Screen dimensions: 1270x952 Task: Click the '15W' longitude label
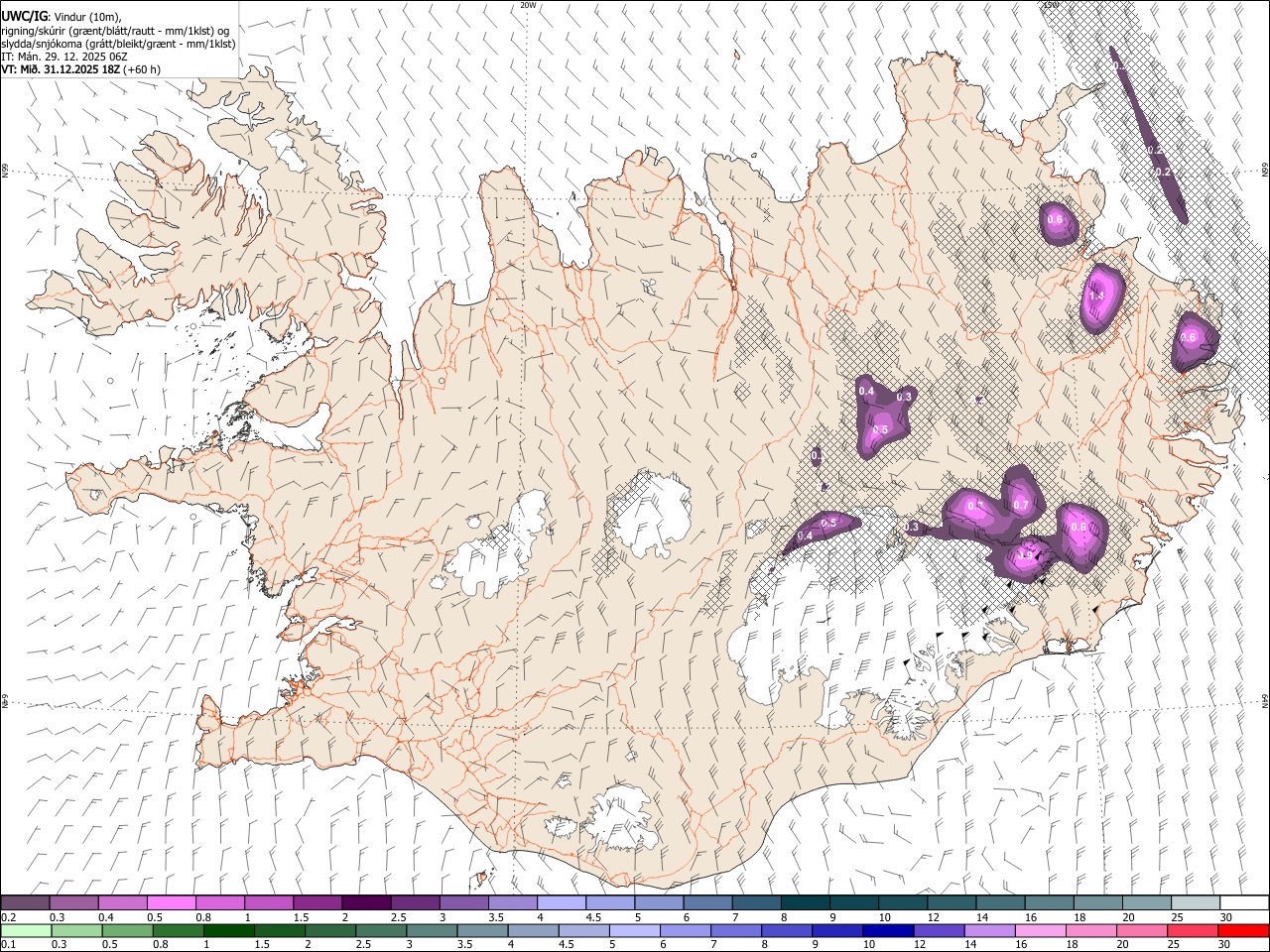[1050, 5]
